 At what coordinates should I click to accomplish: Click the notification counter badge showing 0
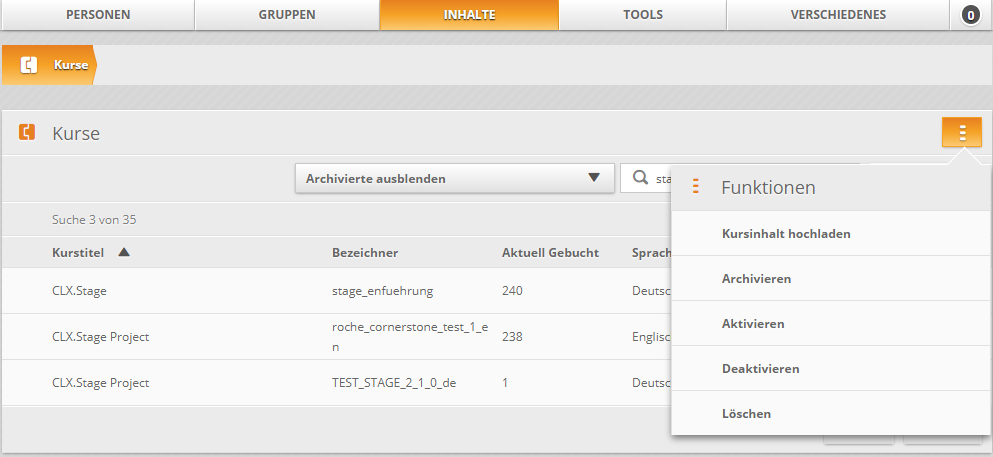click(970, 15)
